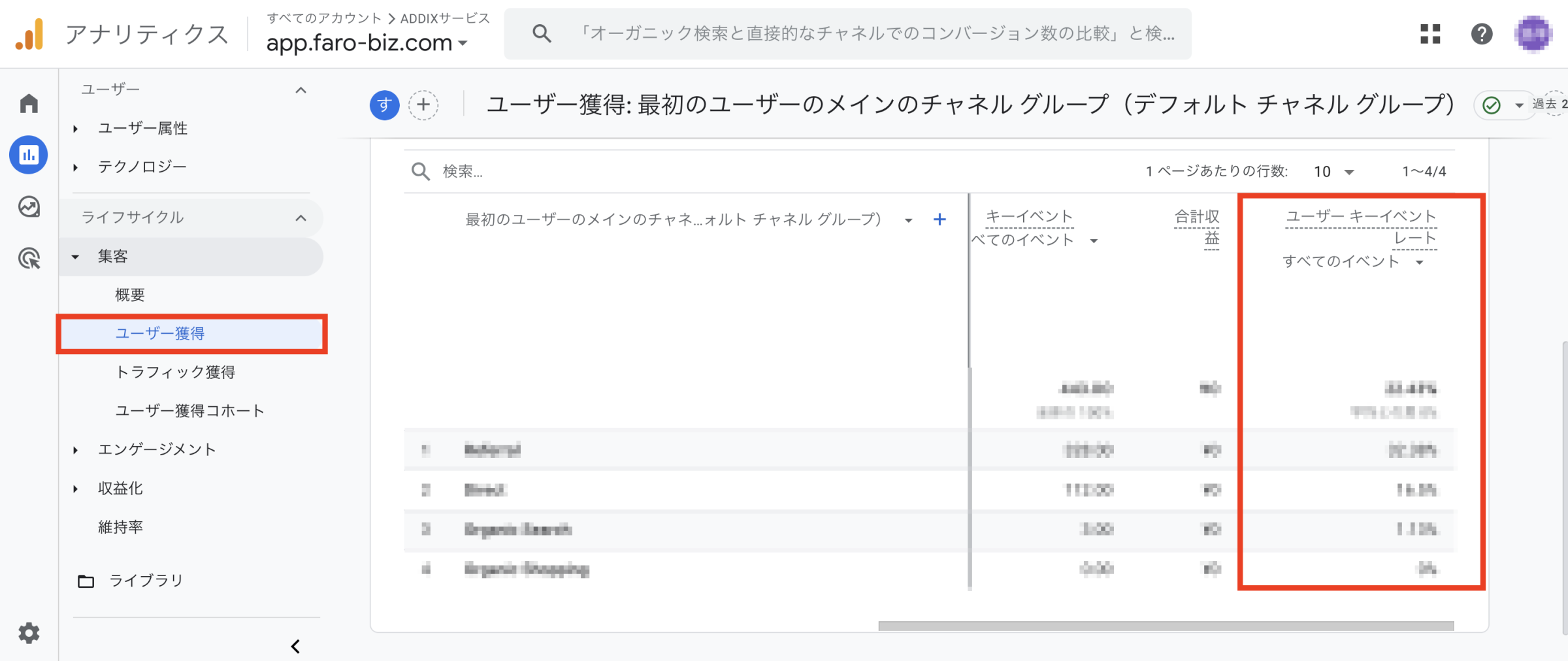Click the vertical page scrollbar
This screenshot has height=661, width=1568.
pyautogui.click(x=1564, y=487)
